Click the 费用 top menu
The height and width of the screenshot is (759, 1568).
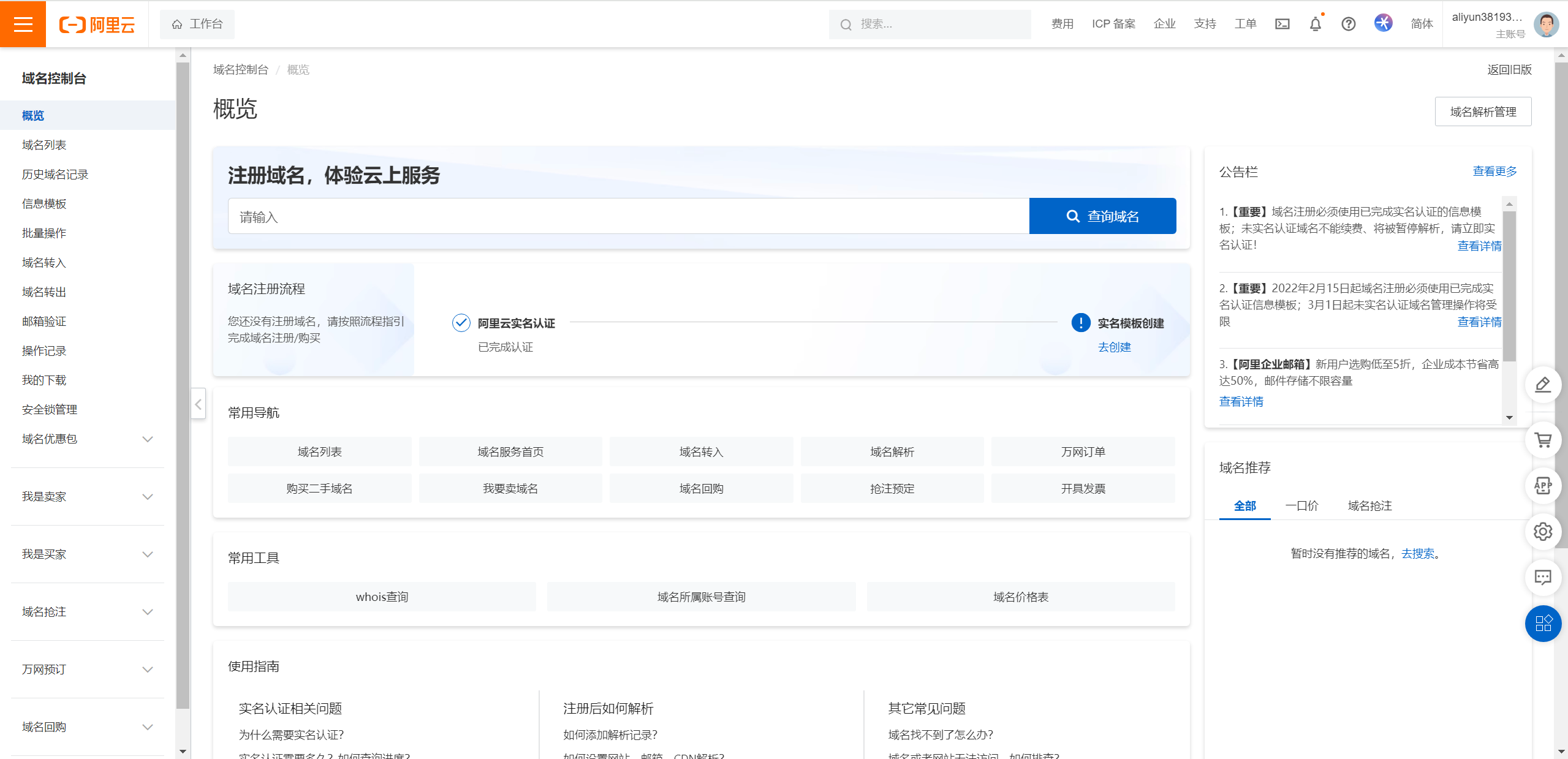point(1062,24)
